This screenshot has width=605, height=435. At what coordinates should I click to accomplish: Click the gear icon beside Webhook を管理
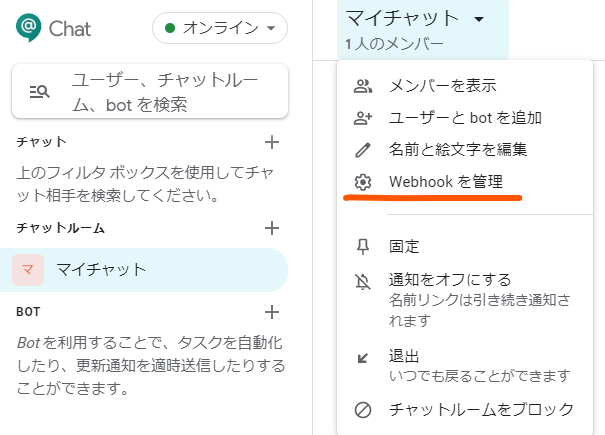pyautogui.click(x=363, y=182)
